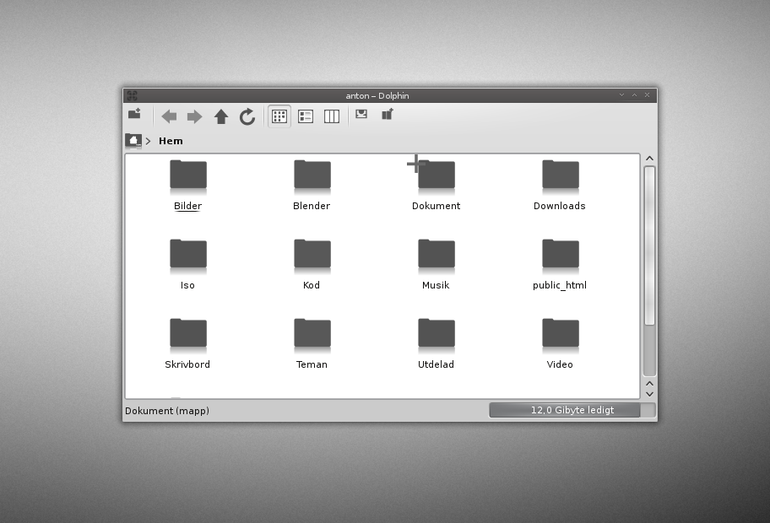The height and width of the screenshot is (523, 770).
Task: Select the Hem breadcrumb item
Action: click(171, 141)
